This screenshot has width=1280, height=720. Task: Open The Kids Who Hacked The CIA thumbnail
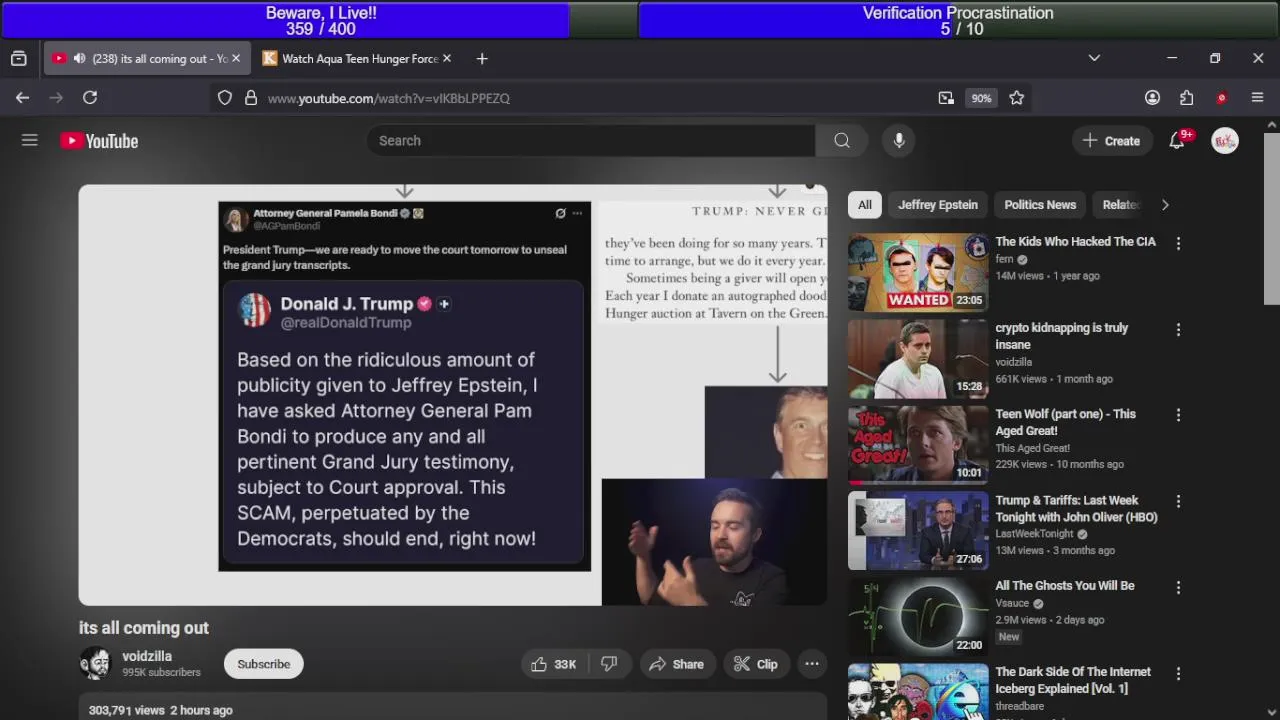coord(918,272)
